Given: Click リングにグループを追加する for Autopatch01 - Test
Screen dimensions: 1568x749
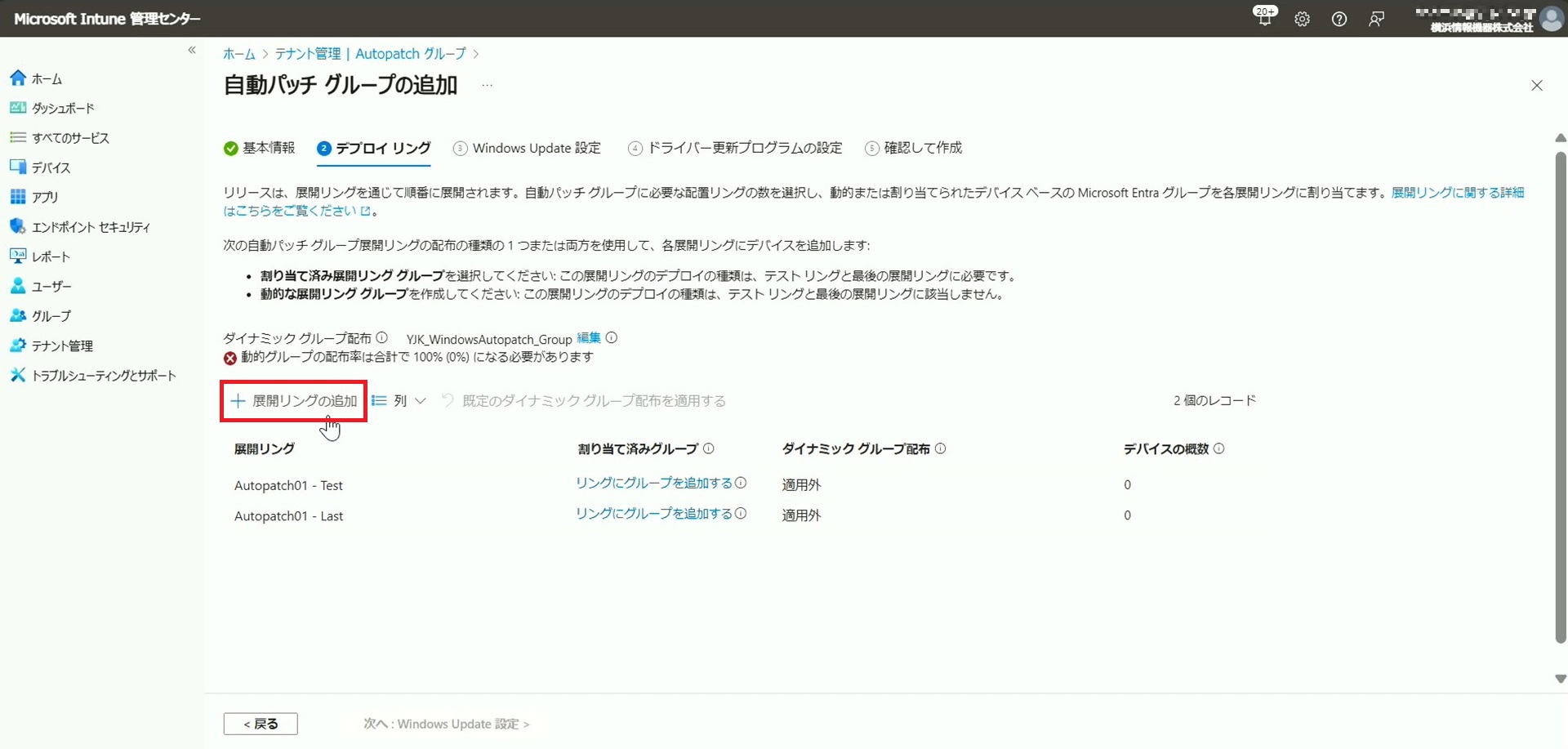Looking at the screenshot, I should pos(654,484).
